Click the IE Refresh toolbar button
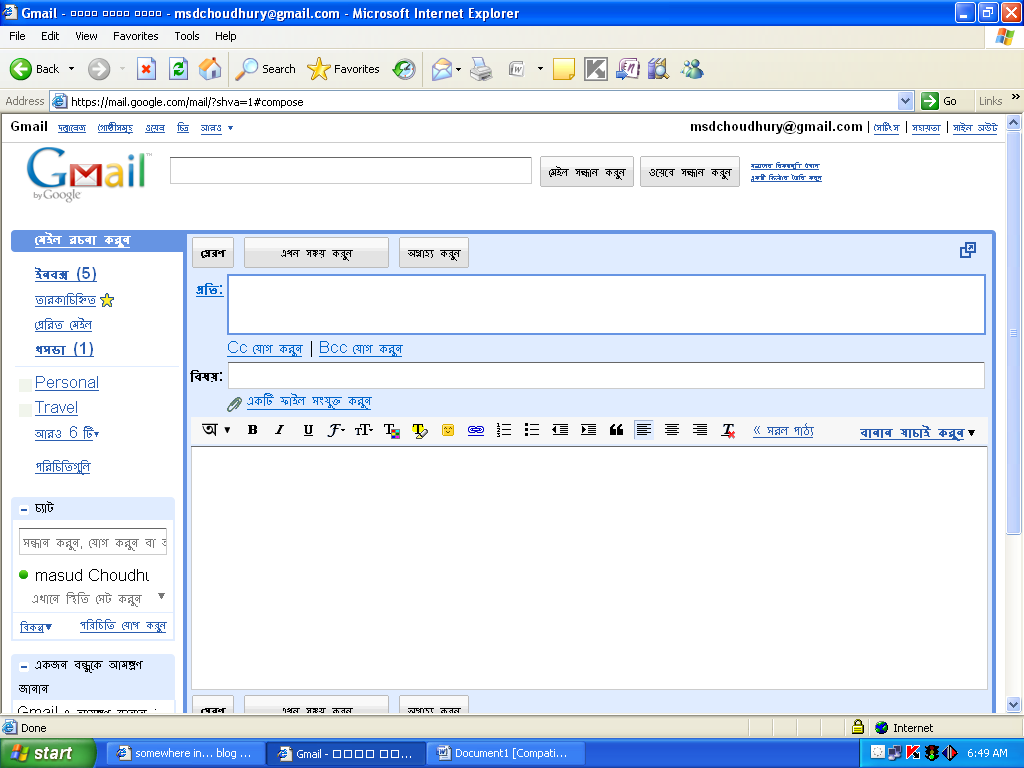Image resolution: width=1024 pixels, height=768 pixels. pos(178,69)
